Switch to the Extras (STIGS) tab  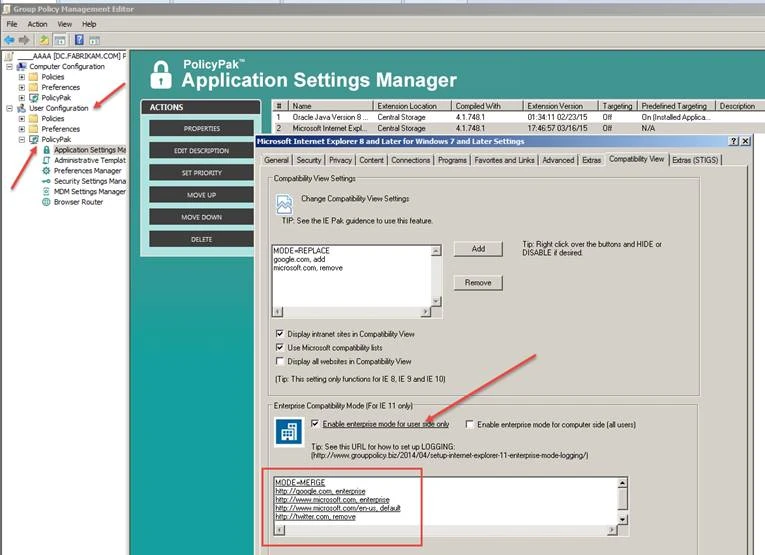697,159
